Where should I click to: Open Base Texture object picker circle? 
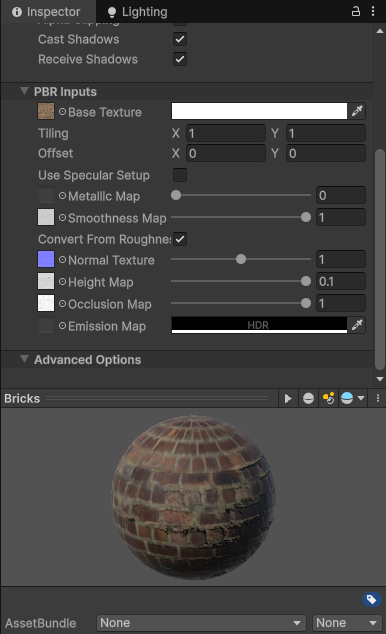(62, 112)
